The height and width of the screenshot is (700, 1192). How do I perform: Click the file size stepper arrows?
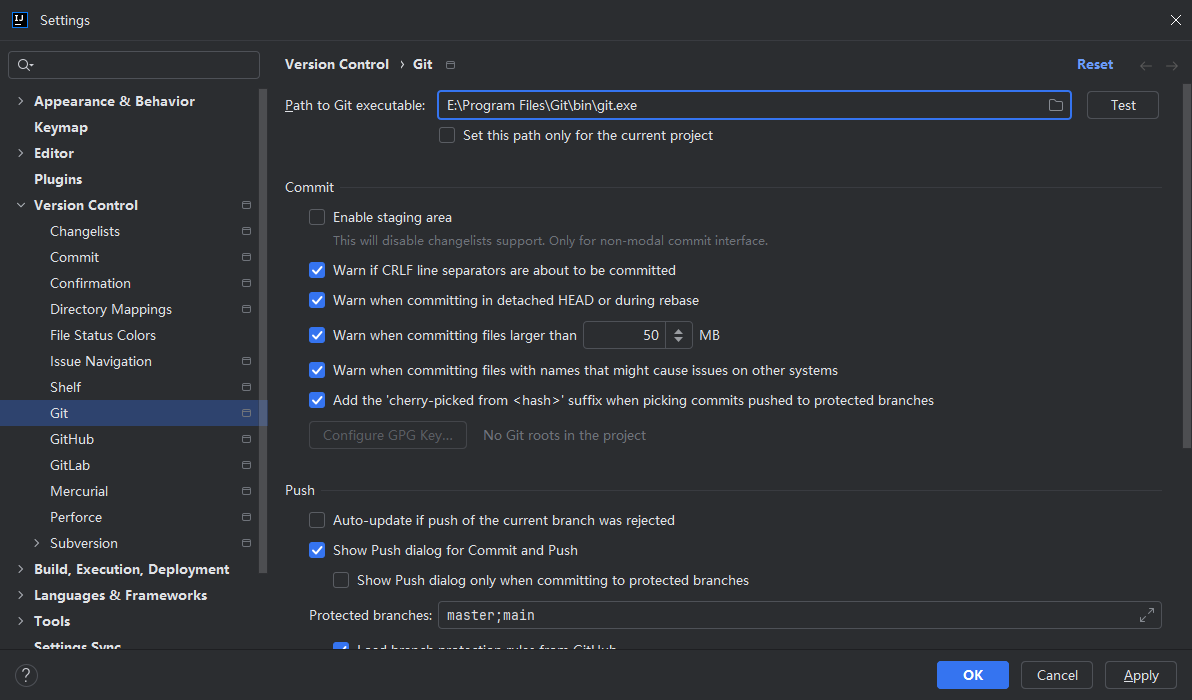(678, 335)
